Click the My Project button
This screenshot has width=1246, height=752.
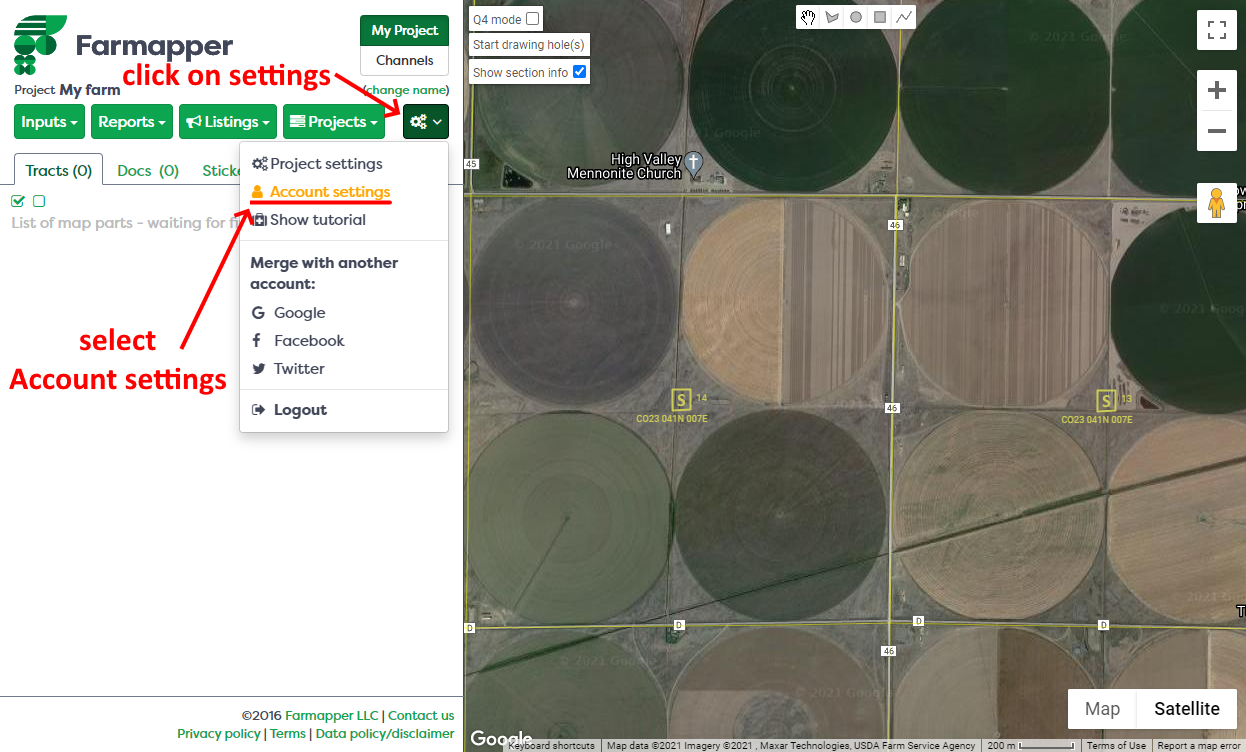pos(405,31)
